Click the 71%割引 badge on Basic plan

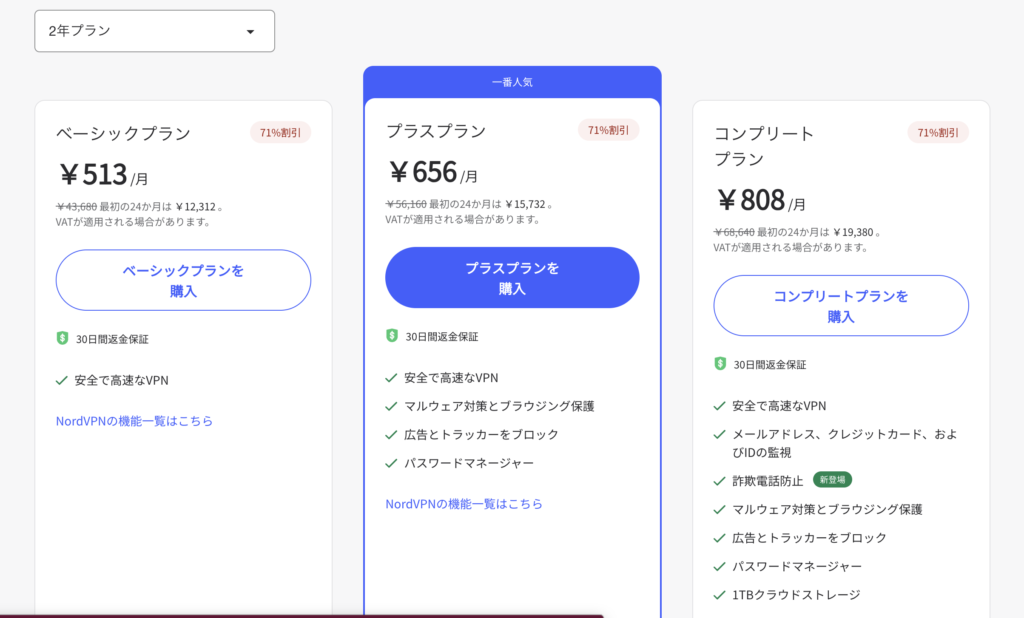click(x=280, y=131)
